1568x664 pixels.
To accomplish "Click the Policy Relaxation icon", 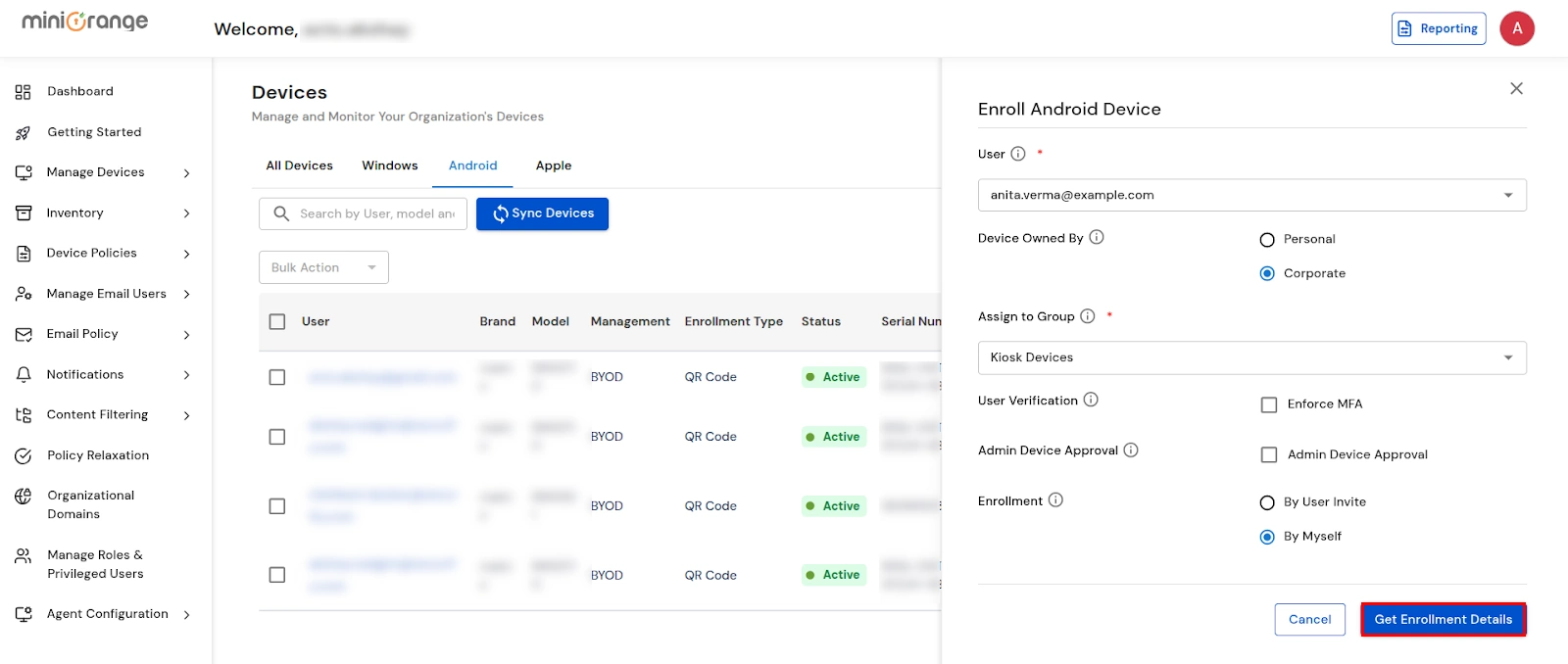I will tap(24, 455).
